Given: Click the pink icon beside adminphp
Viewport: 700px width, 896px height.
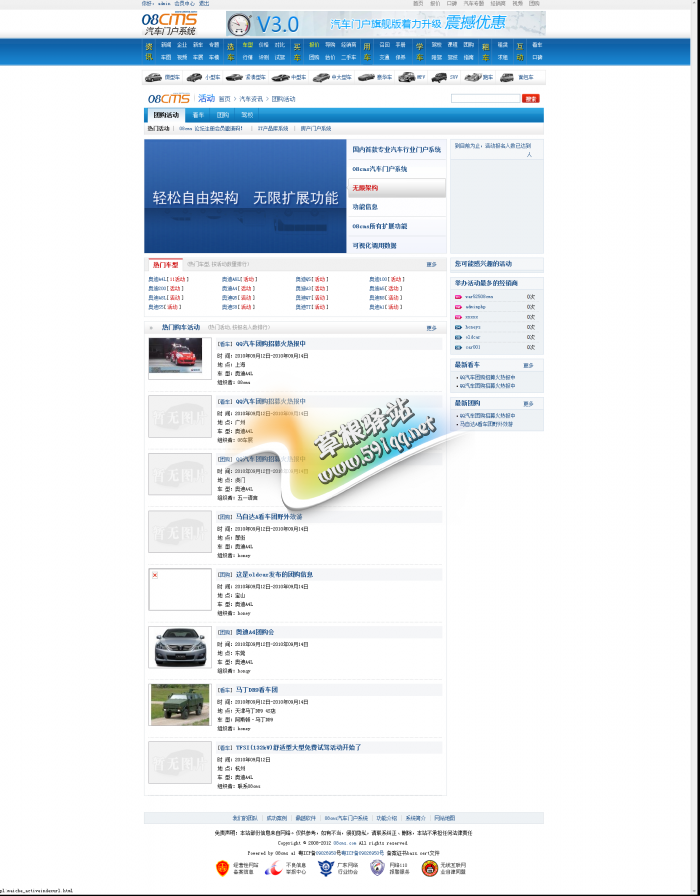Looking at the screenshot, I should pyautogui.click(x=458, y=307).
